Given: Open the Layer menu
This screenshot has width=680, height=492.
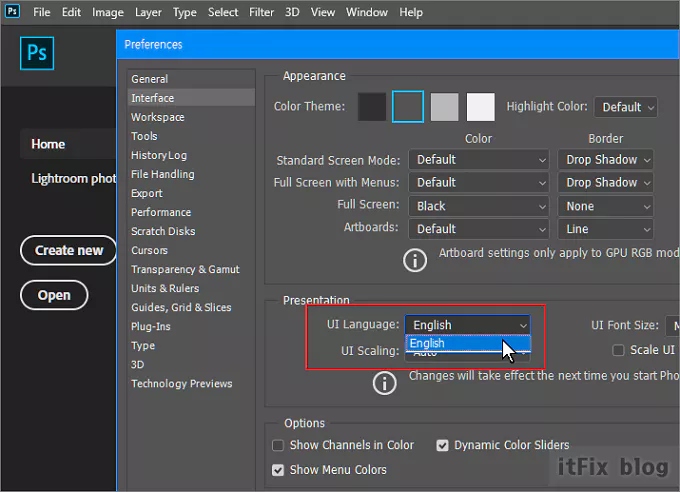Looking at the screenshot, I should (148, 12).
